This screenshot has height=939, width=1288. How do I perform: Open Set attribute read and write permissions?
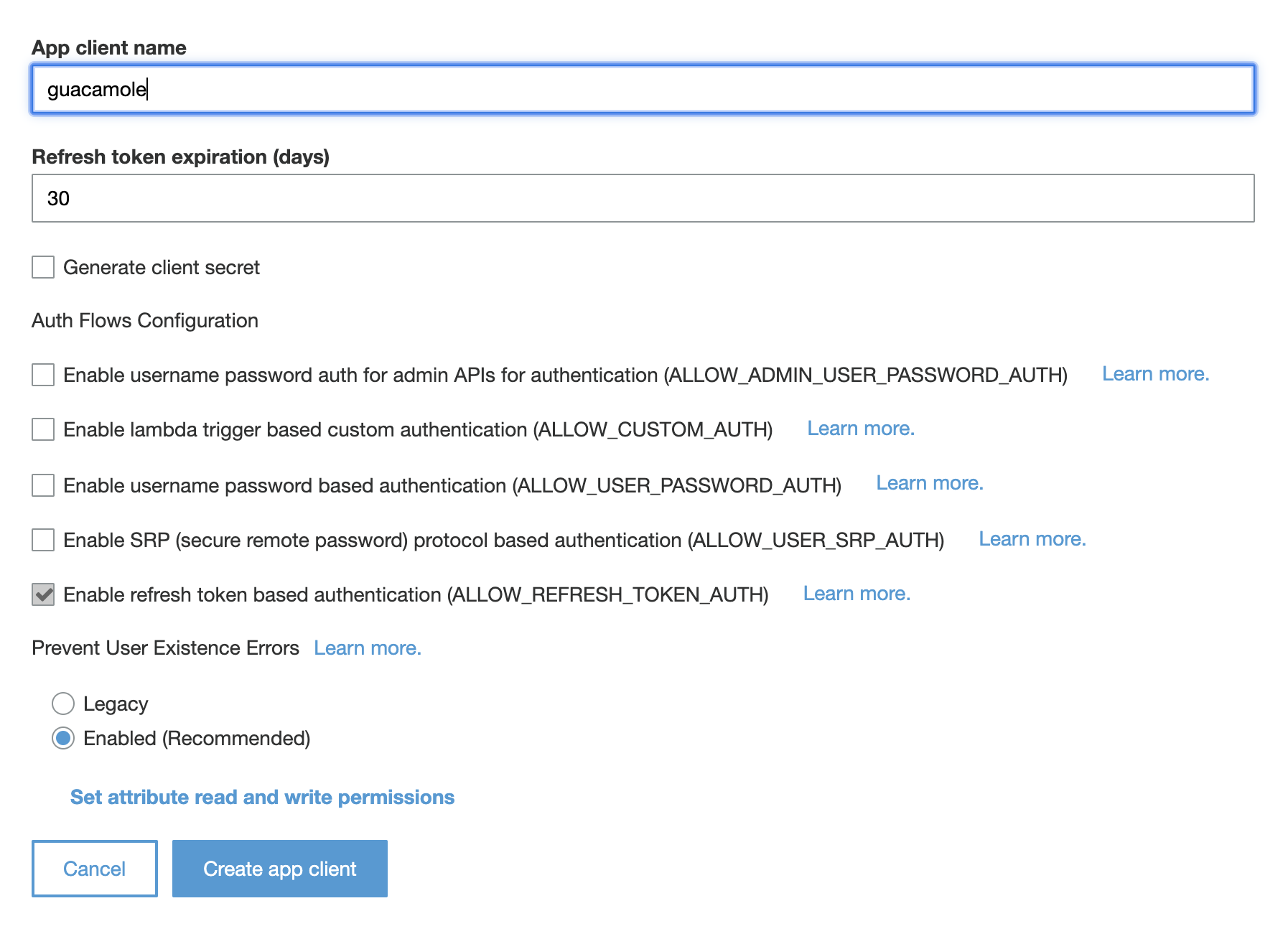coord(262,798)
